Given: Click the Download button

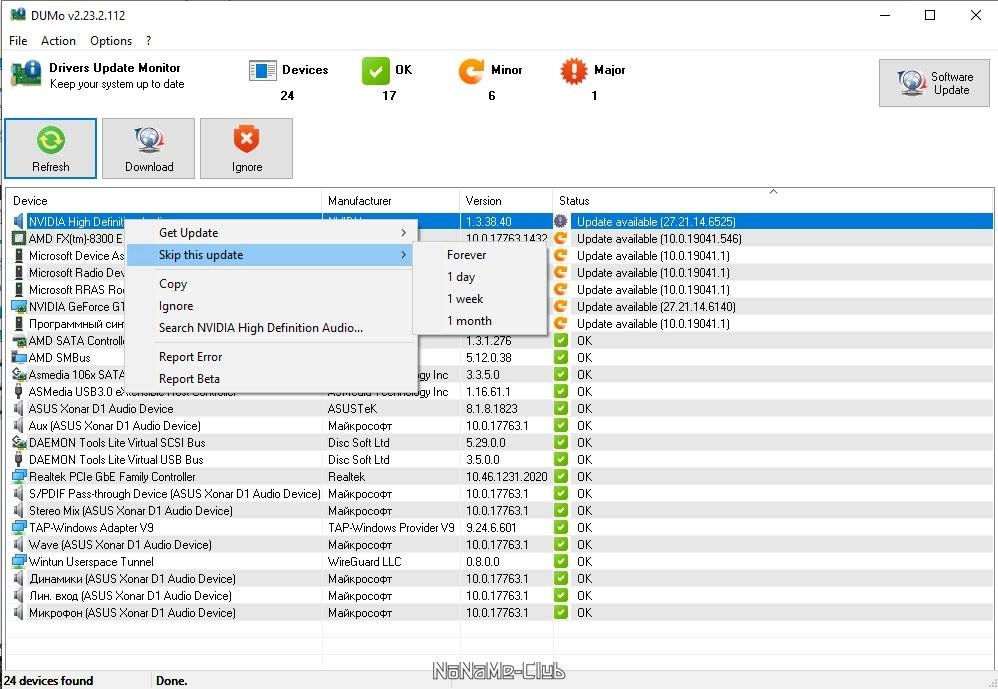Looking at the screenshot, I should 148,148.
